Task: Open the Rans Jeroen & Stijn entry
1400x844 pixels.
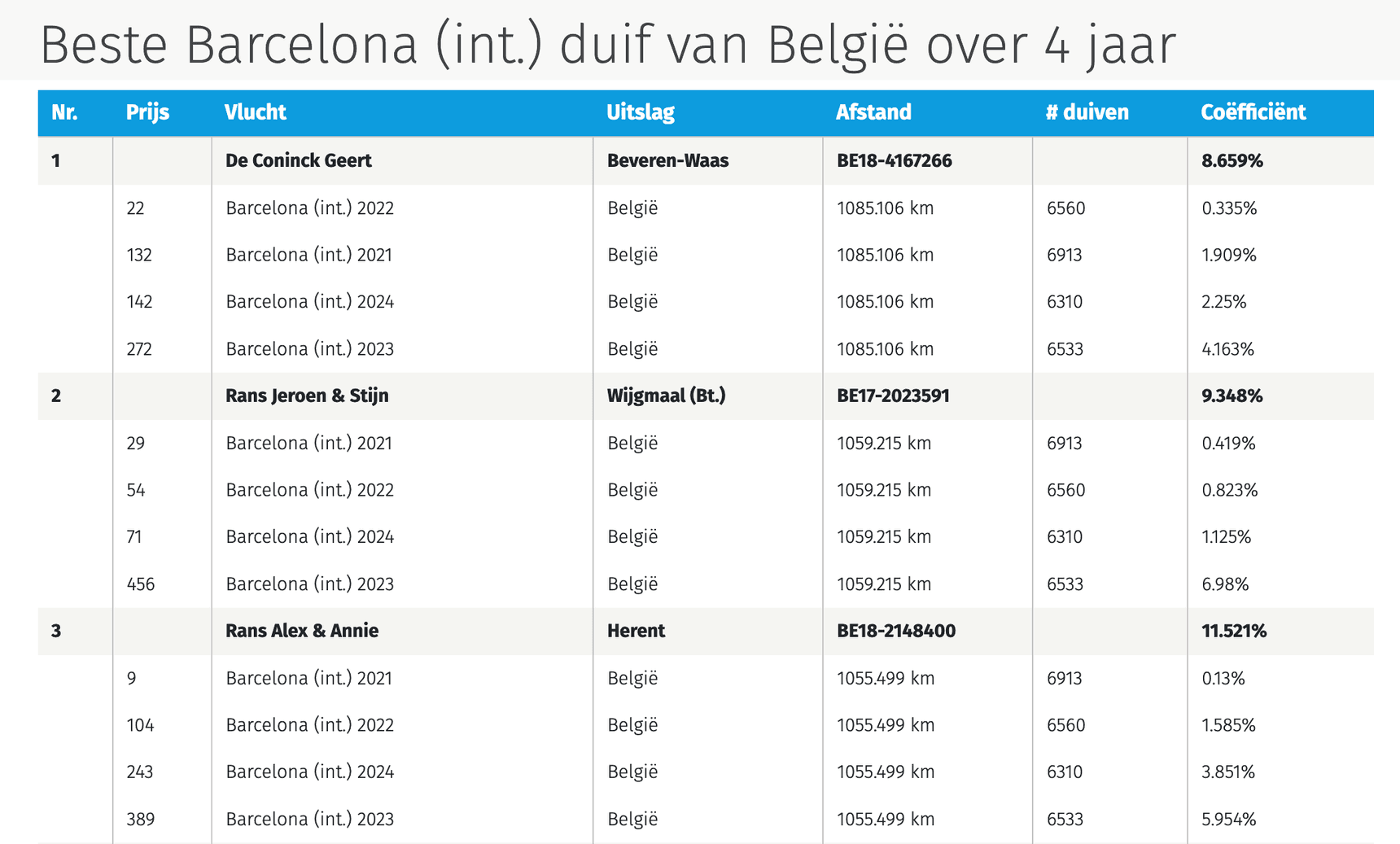Action: click(307, 396)
